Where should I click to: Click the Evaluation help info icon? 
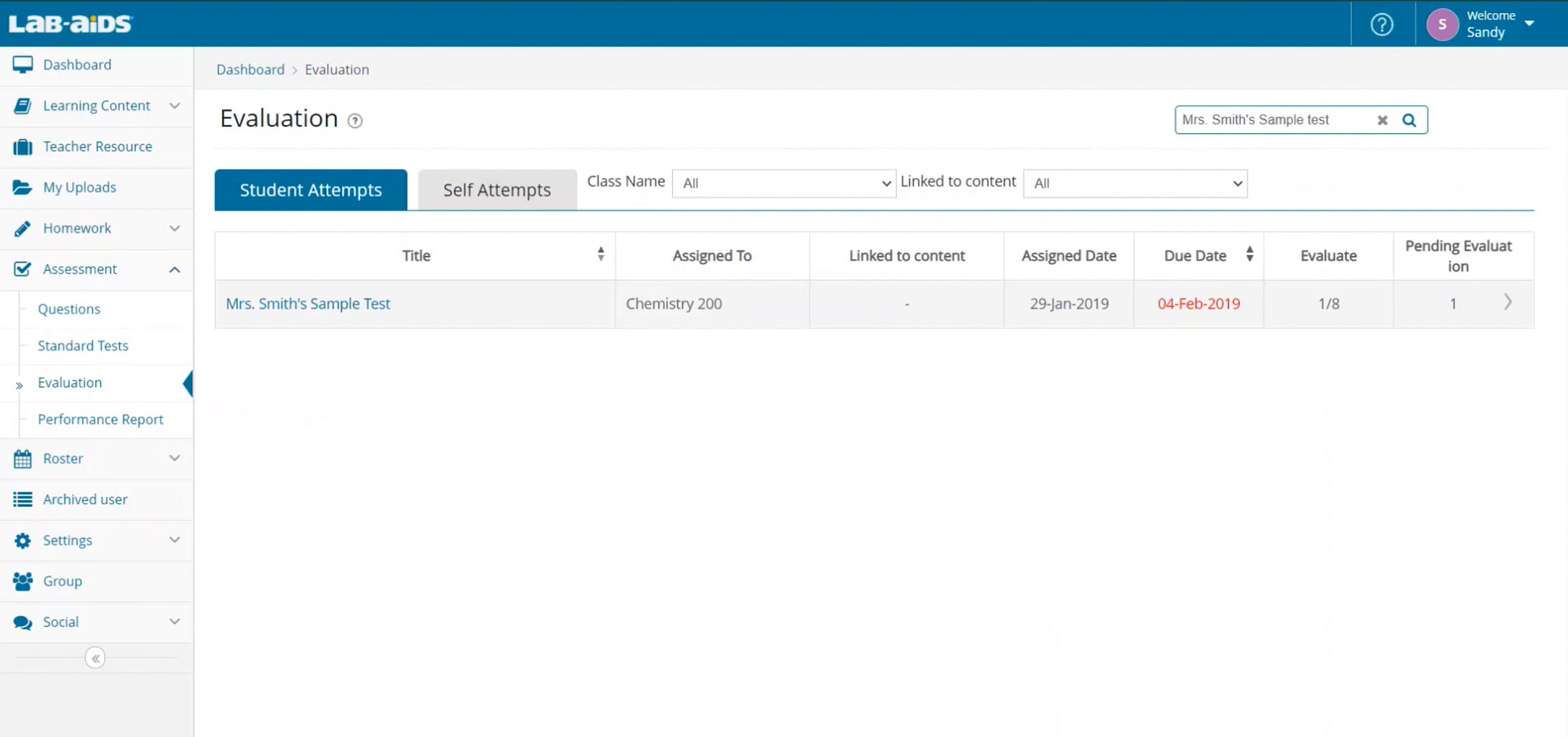(x=355, y=121)
